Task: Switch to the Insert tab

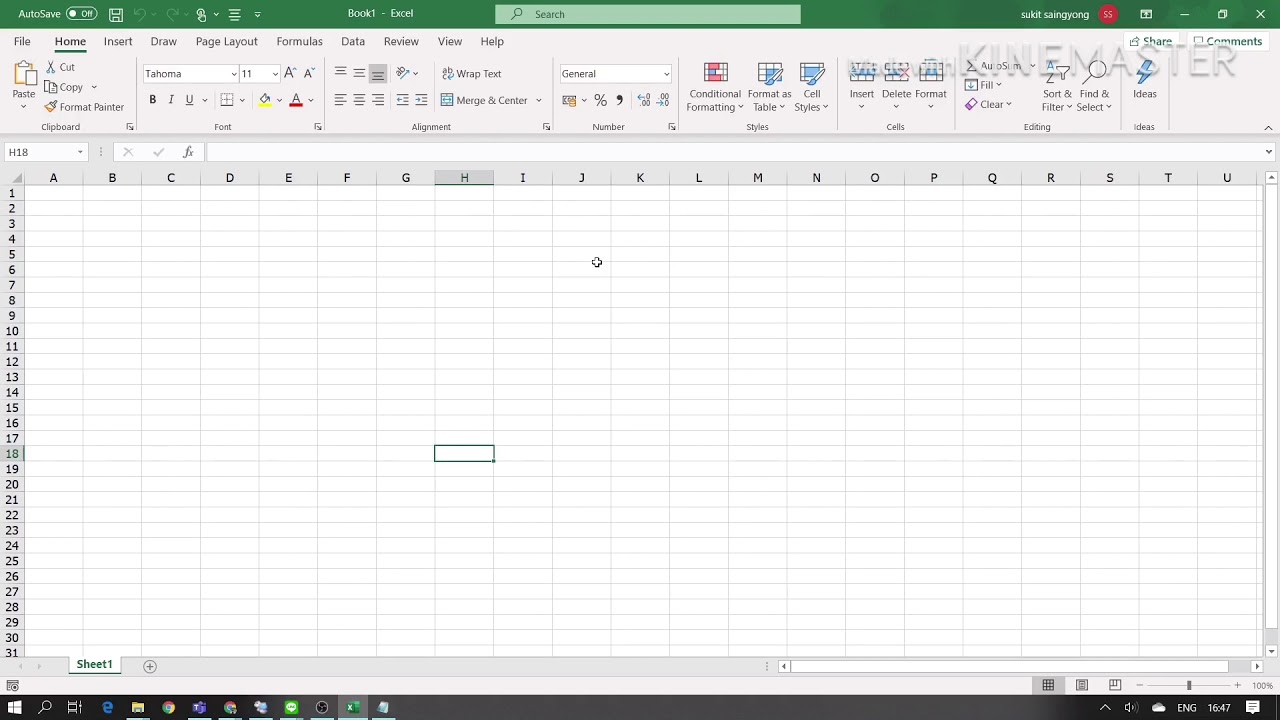Action: 118,41
